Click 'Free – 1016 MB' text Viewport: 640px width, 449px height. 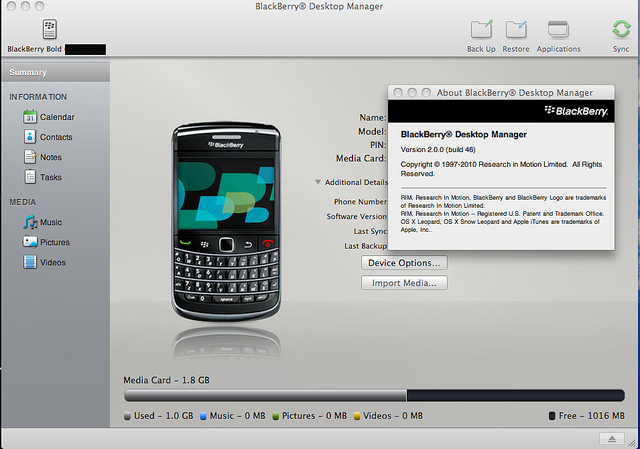coord(591,416)
